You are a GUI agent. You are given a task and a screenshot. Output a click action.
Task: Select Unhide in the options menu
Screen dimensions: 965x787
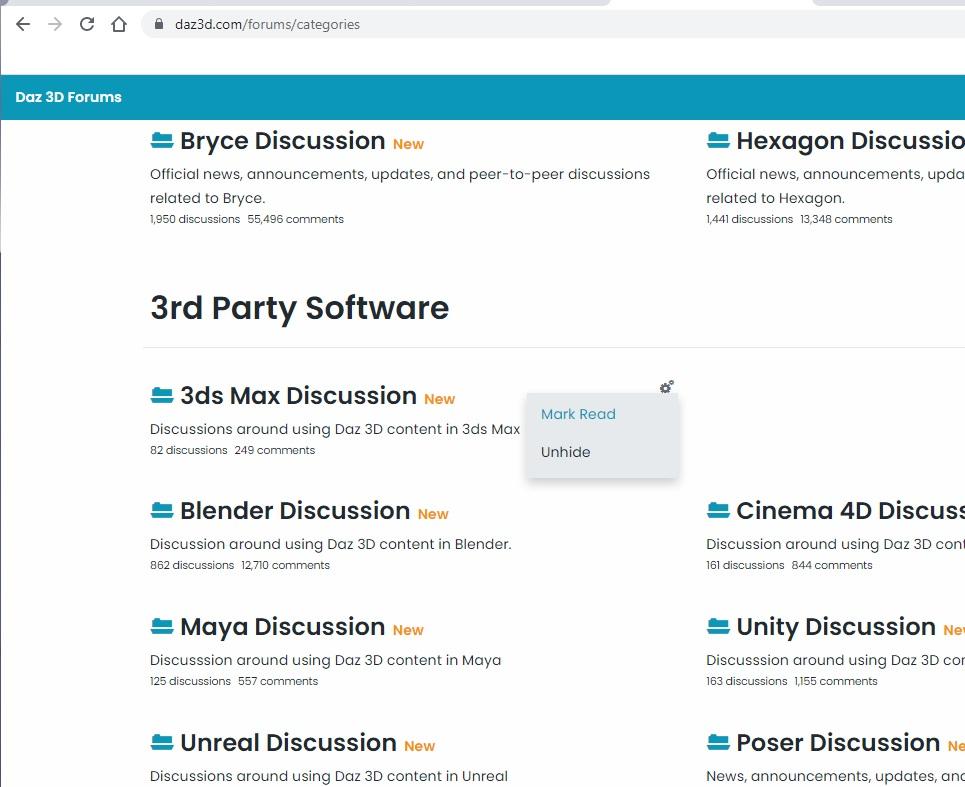[x=566, y=452]
